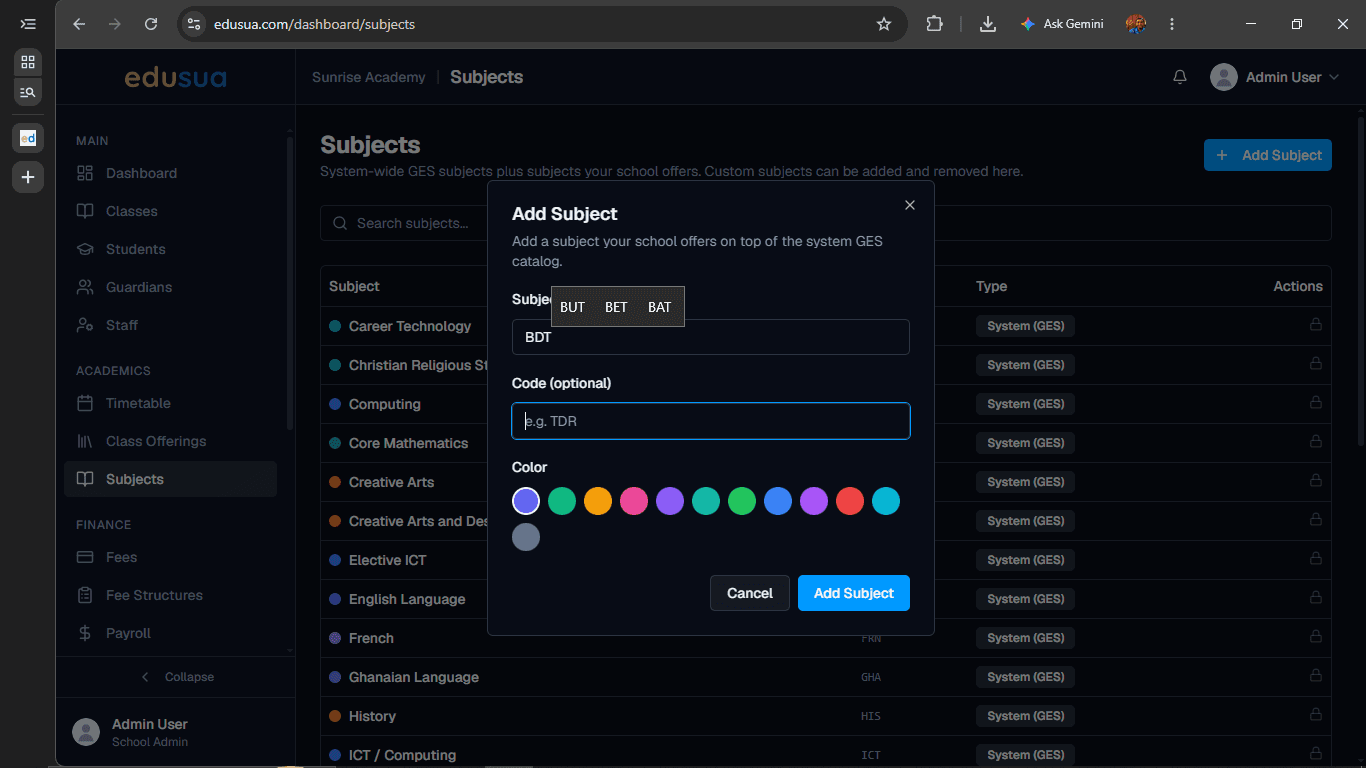Click the lock icon for Career Technology
Screen dimensions: 1366x768
coord(1315,326)
